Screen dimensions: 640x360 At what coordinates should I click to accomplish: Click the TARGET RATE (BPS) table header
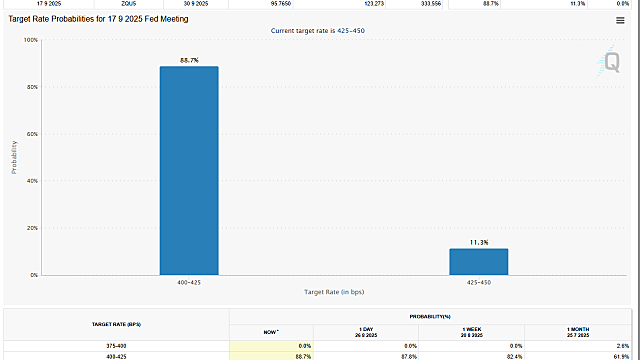point(116,324)
